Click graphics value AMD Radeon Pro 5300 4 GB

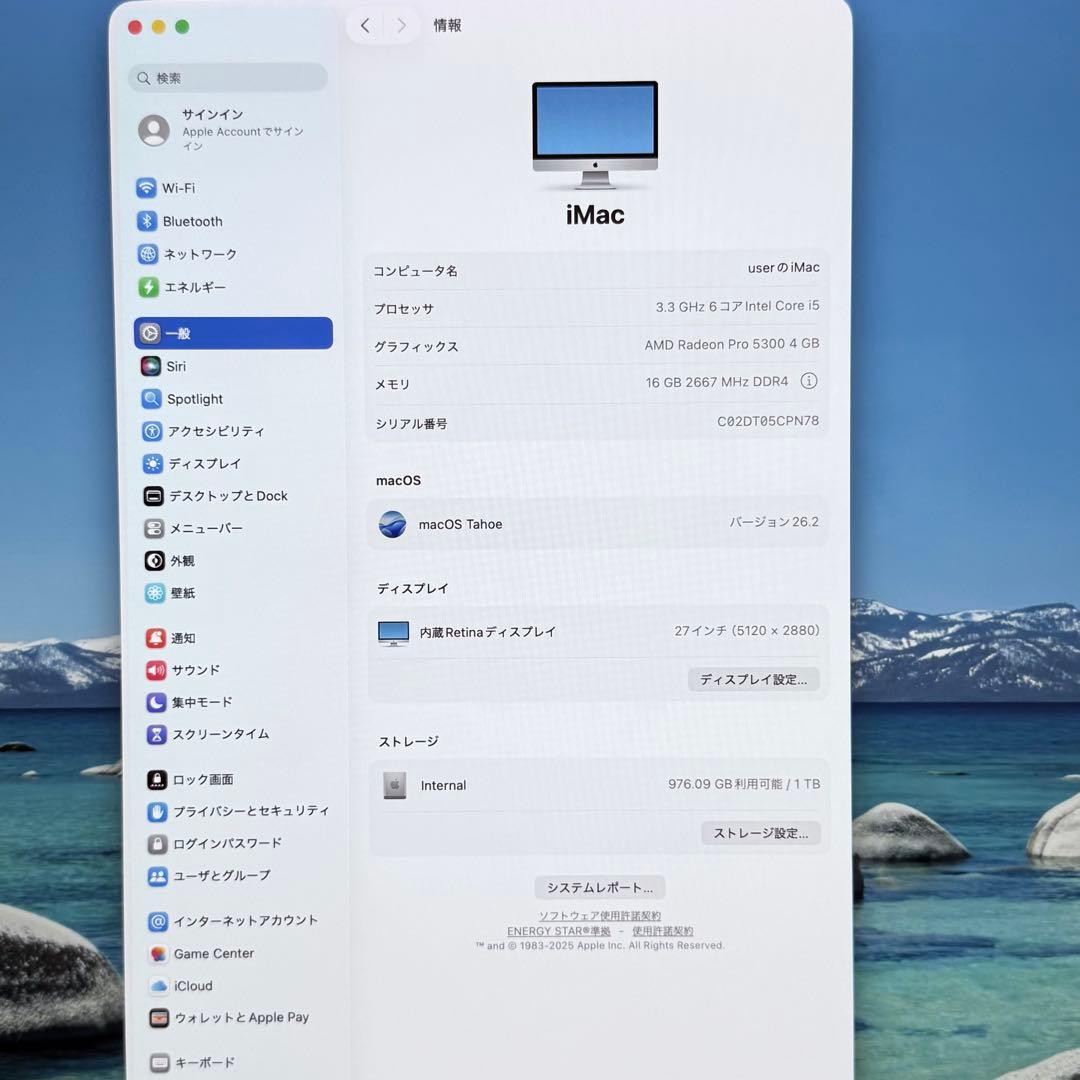732,344
